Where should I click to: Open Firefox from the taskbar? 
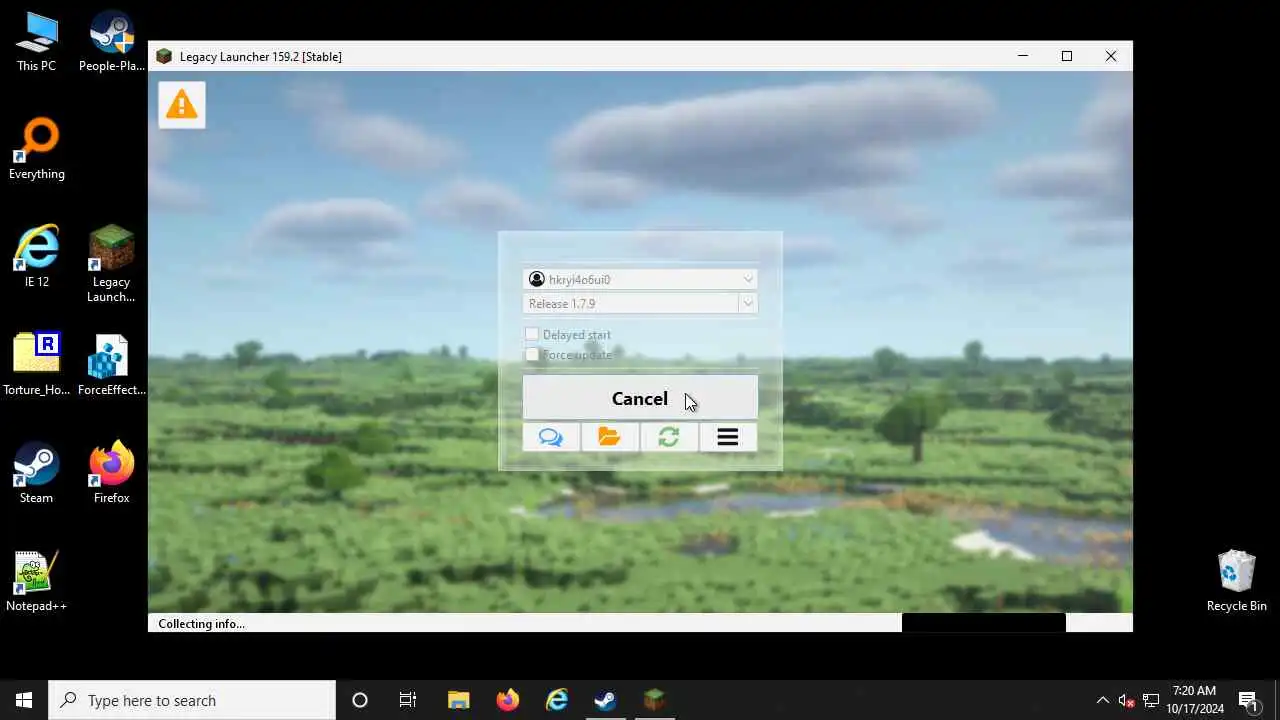[x=508, y=700]
